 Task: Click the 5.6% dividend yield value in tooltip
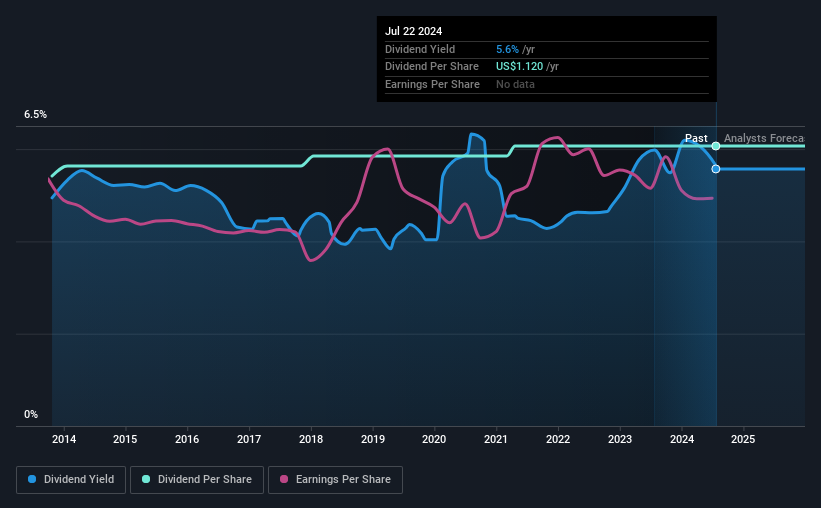coord(507,49)
